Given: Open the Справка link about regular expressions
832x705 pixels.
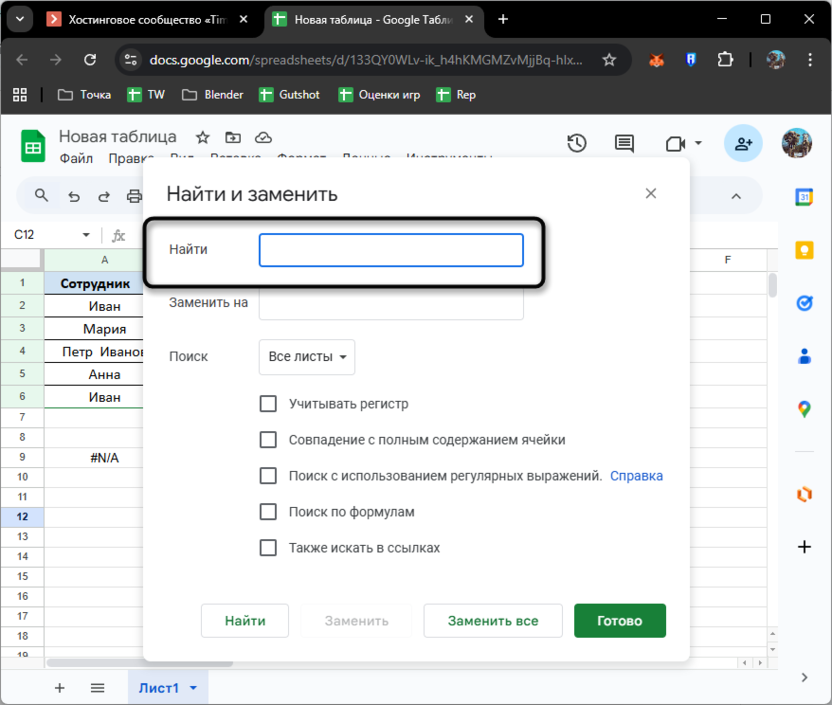Looking at the screenshot, I should (x=637, y=475).
